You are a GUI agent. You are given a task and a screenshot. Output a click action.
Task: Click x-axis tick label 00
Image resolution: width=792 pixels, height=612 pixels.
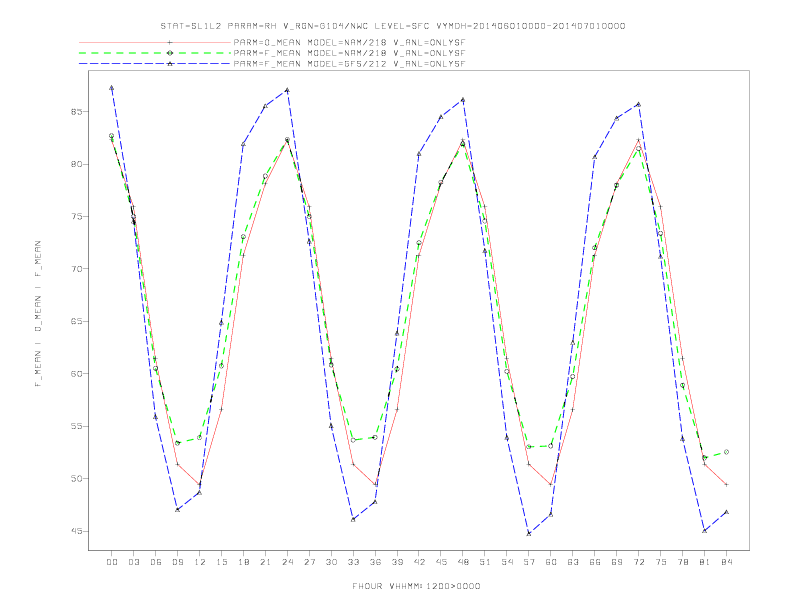coord(112,562)
